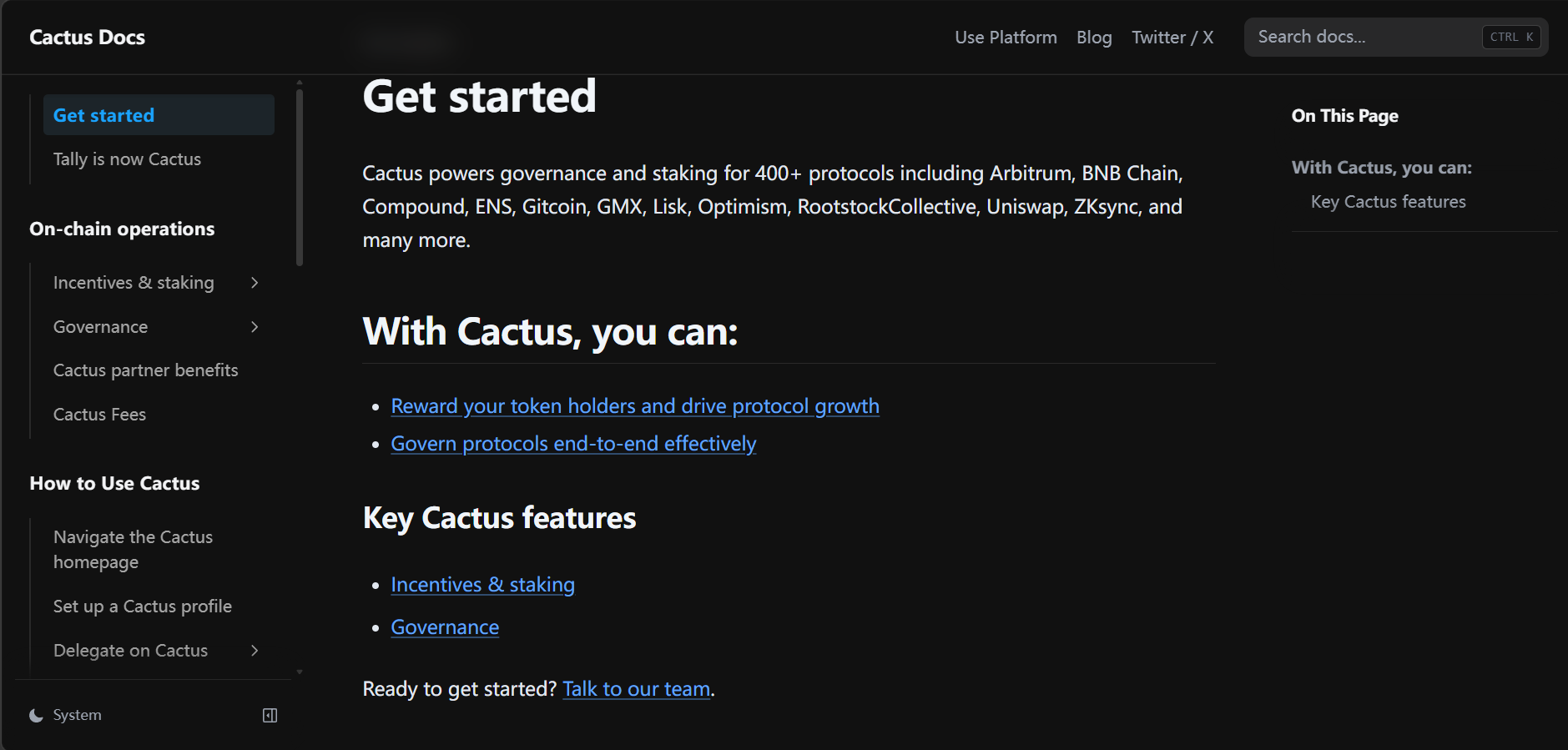Viewport: 1568px width, 750px height.
Task: Open the Blog navigation link
Action: (1094, 38)
